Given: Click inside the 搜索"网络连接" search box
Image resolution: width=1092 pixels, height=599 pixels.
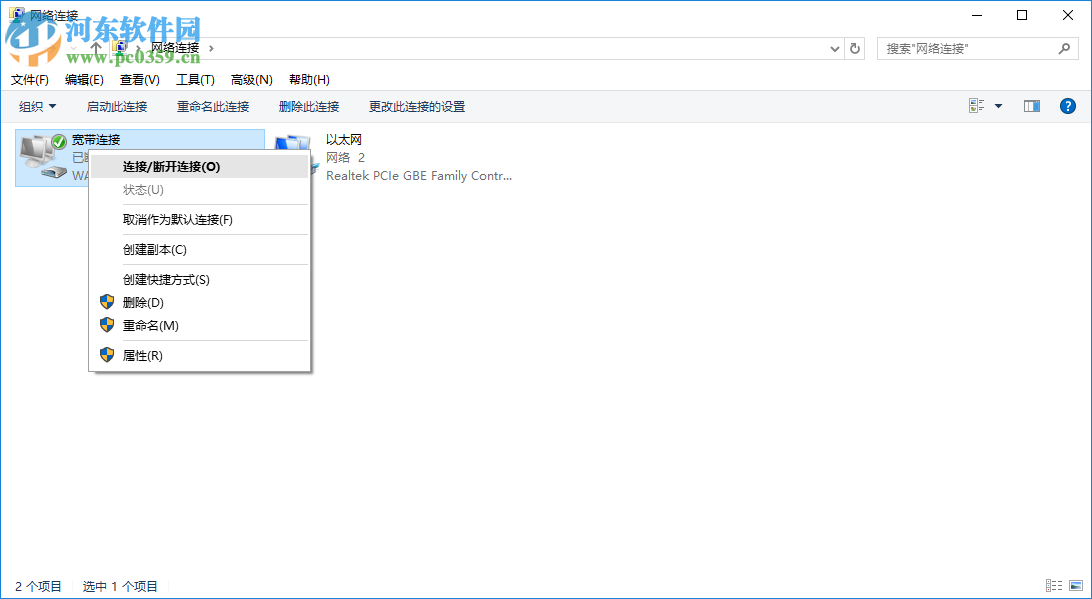Looking at the screenshot, I should 960,47.
